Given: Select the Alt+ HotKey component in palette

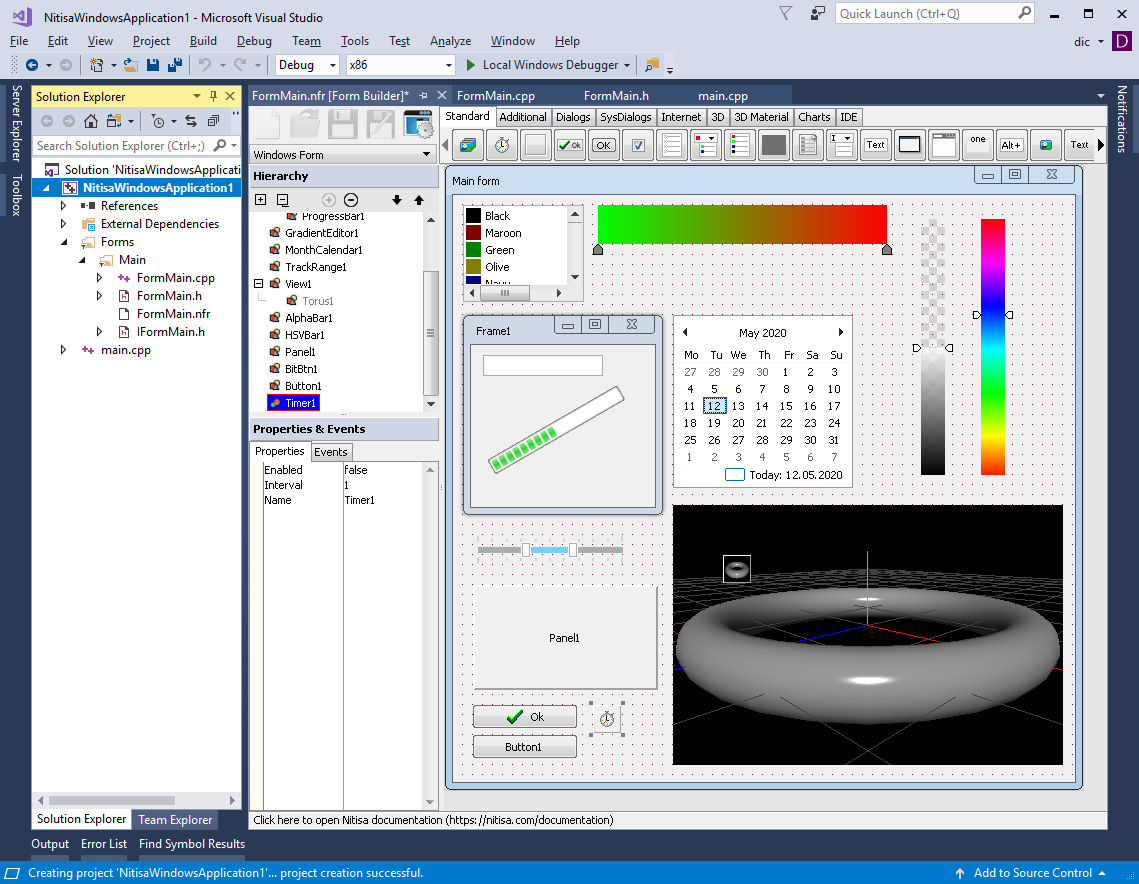Looking at the screenshot, I should pyautogui.click(x=1011, y=145).
